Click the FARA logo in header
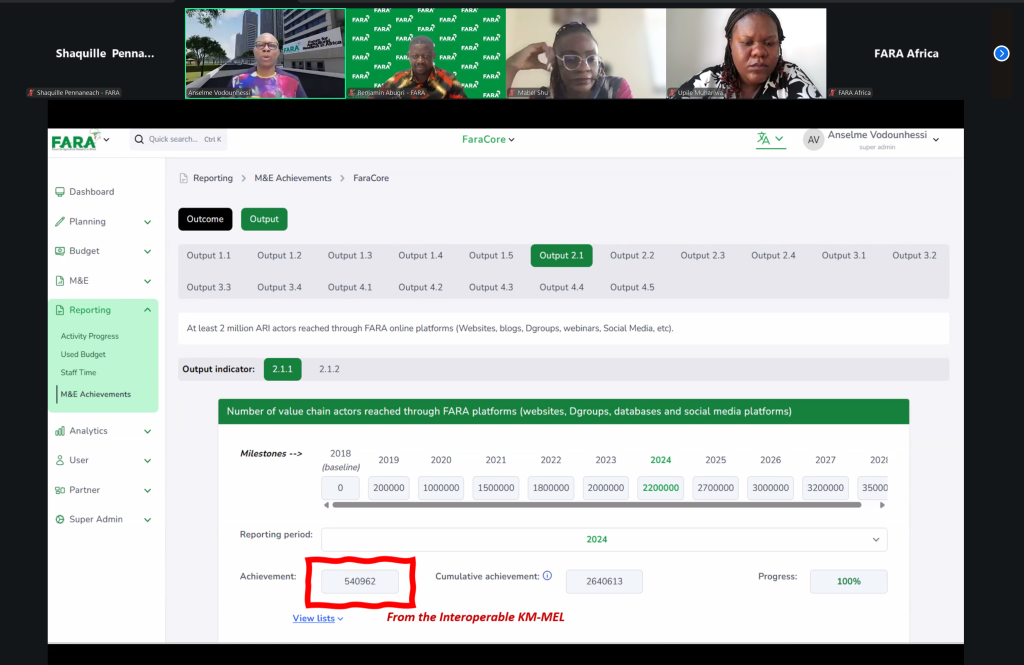The image size is (1024, 665). (x=75, y=140)
